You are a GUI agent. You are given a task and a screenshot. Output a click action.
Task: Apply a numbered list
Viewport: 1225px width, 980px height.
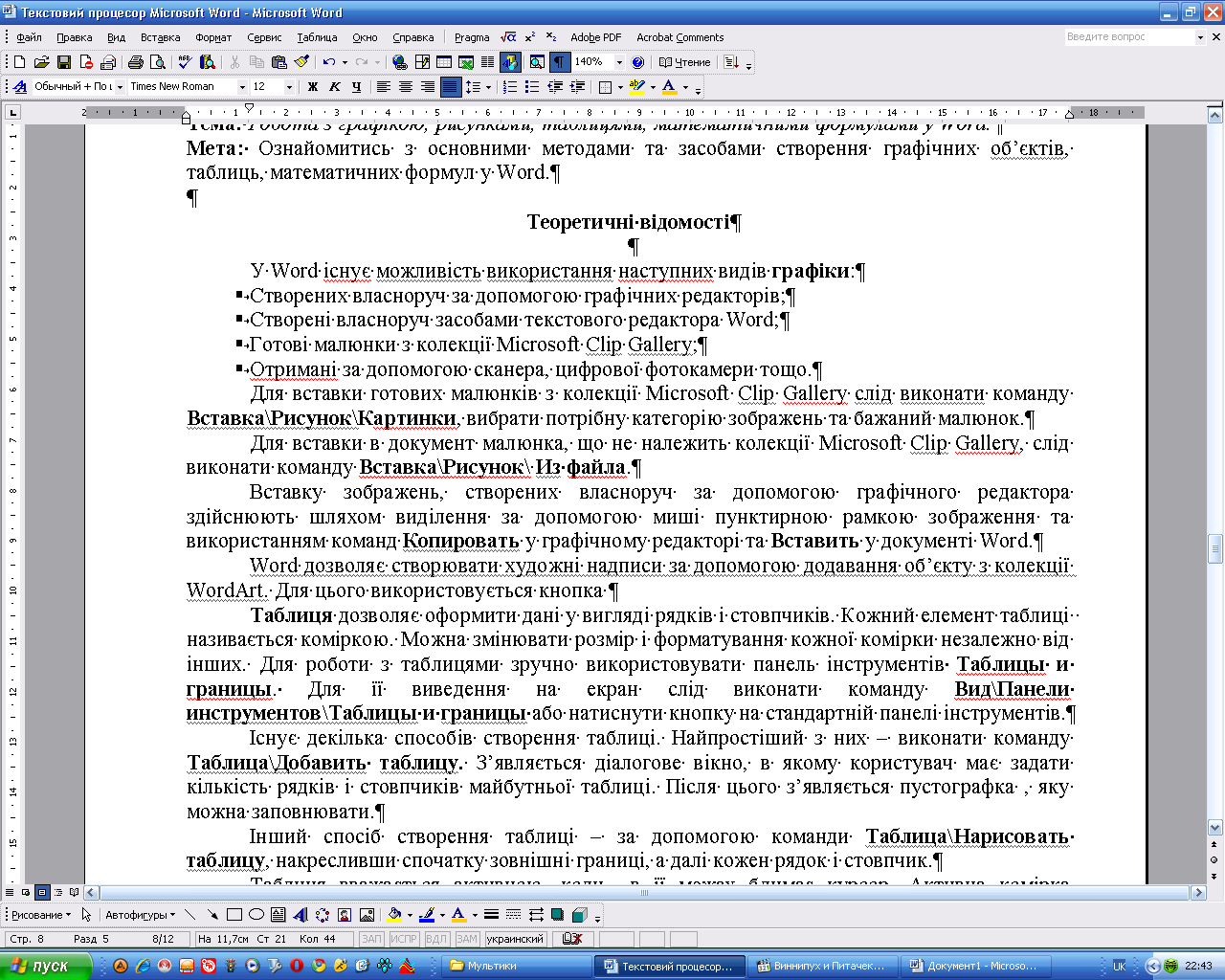[x=510, y=86]
